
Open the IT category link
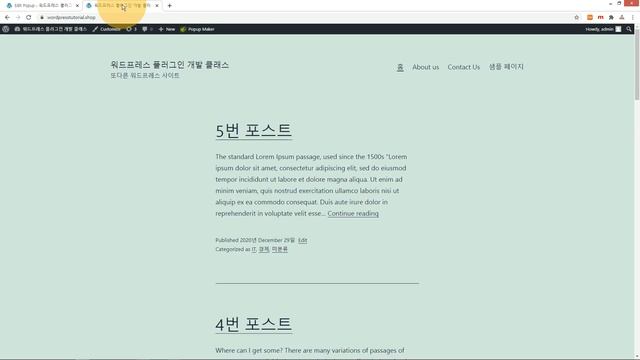[253, 249]
